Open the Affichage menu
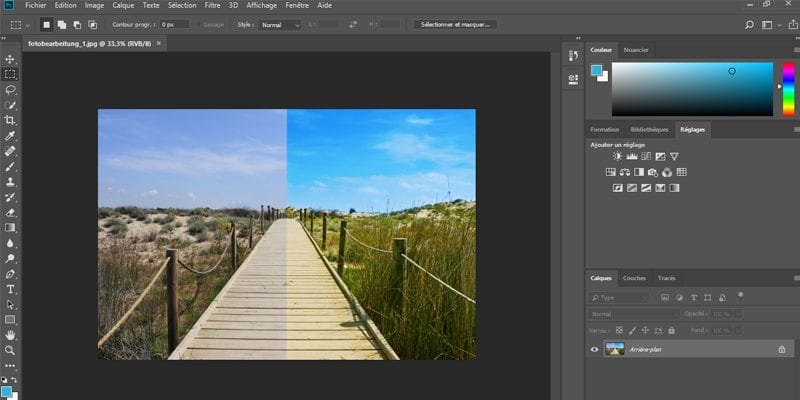The height and width of the screenshot is (400, 800). coord(262,6)
